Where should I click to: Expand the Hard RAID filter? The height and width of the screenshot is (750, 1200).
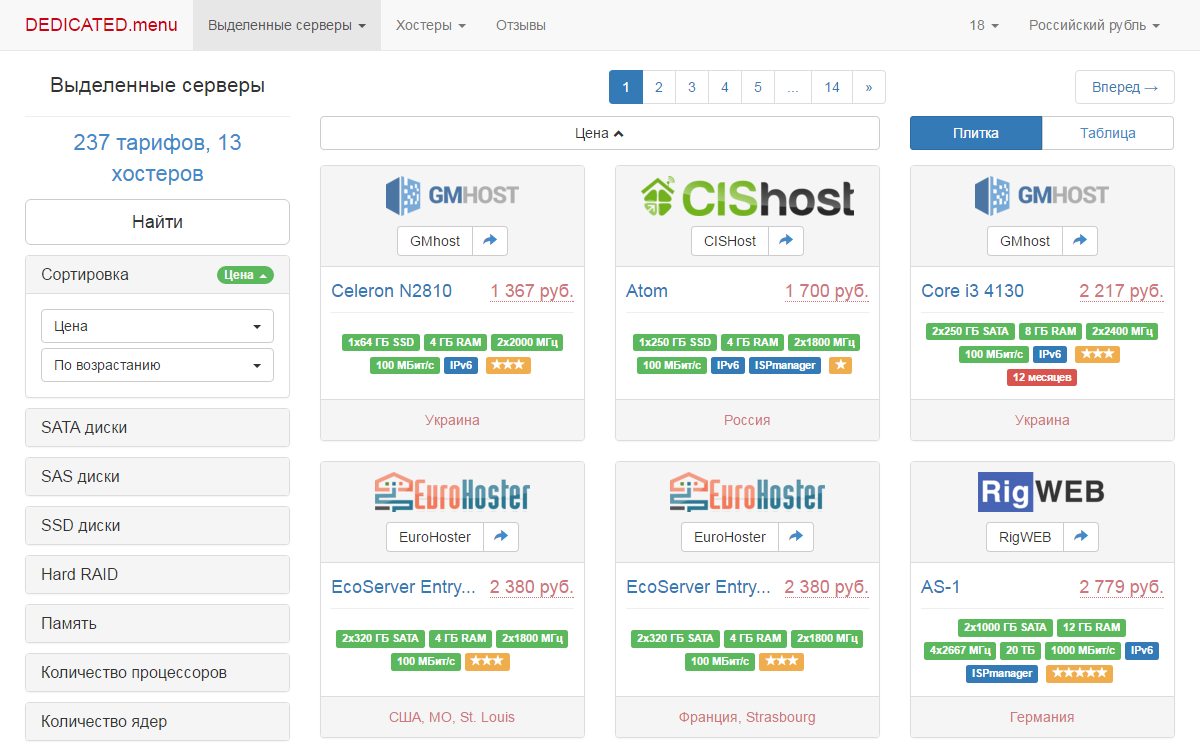tap(157, 575)
